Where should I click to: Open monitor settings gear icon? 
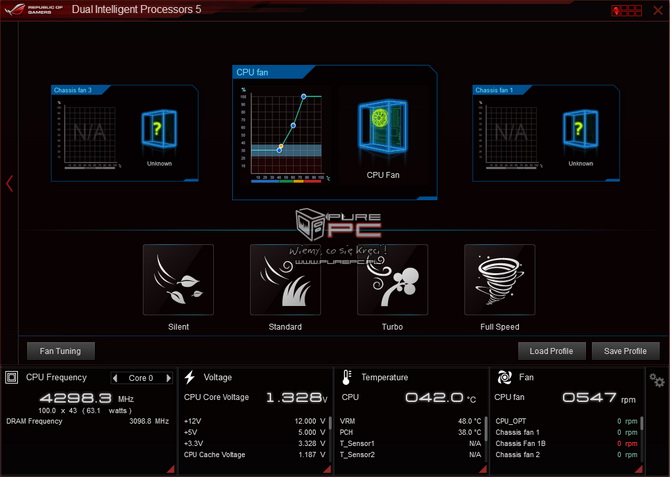pyautogui.click(x=657, y=380)
